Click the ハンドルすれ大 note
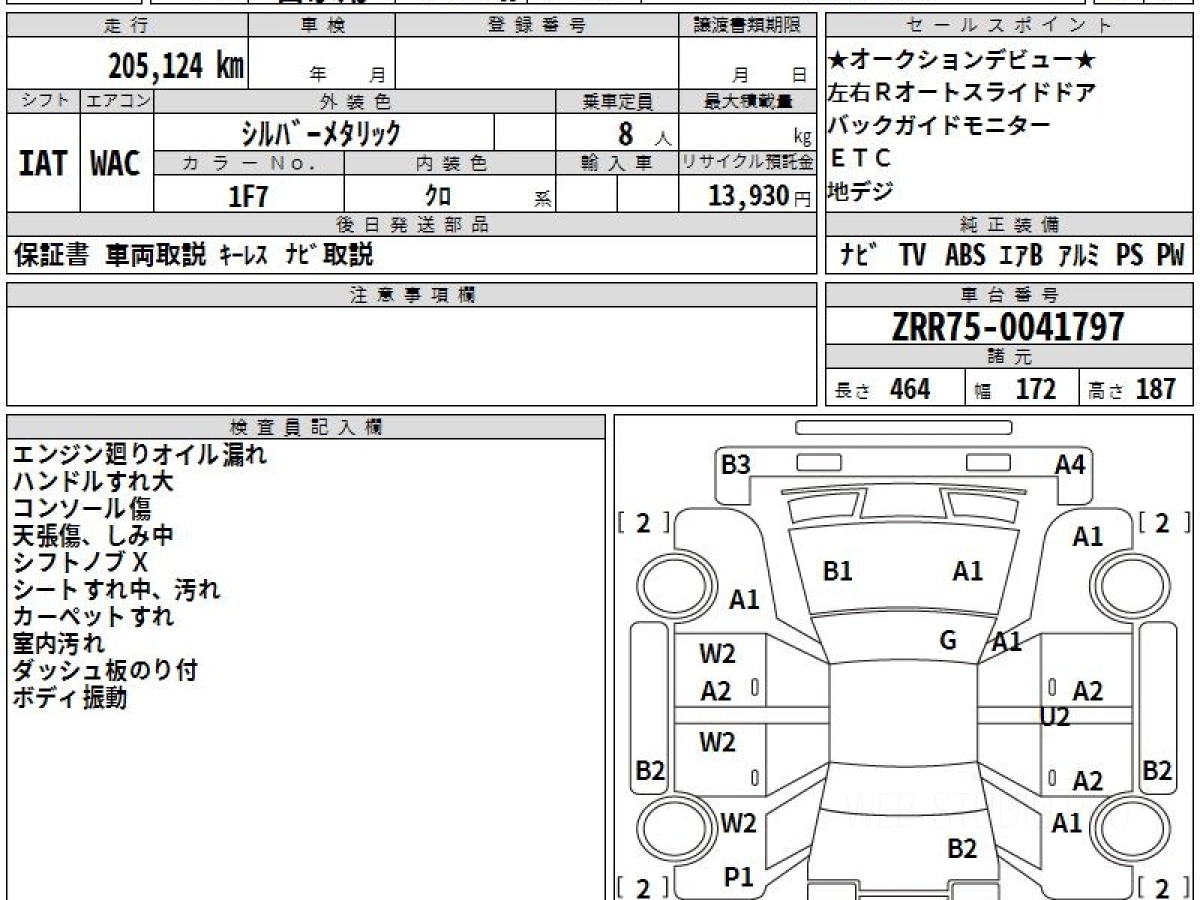 [94, 481]
